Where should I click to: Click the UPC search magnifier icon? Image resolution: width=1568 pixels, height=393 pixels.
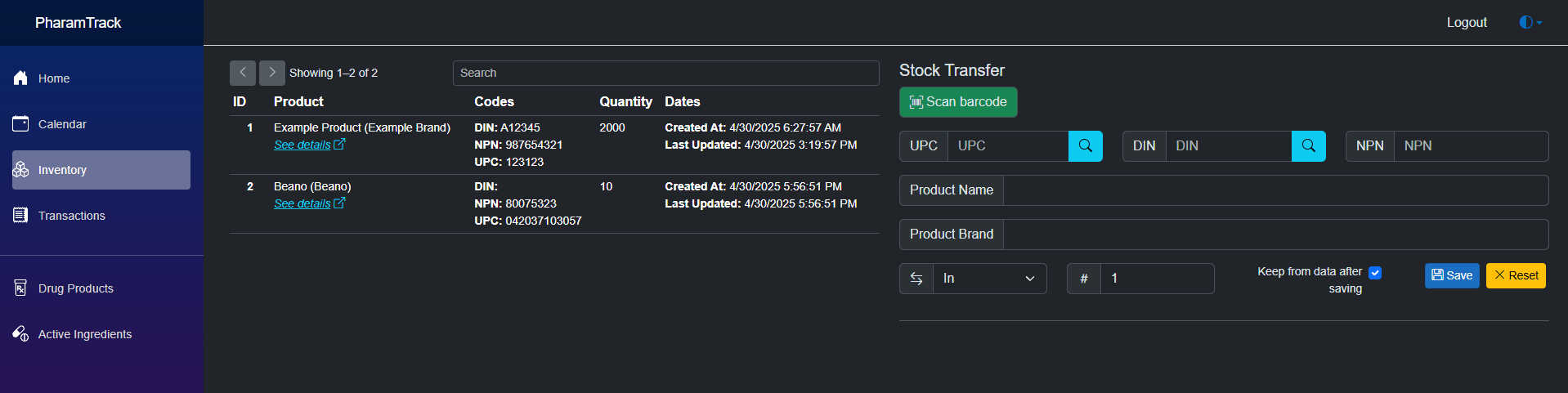1085,145
